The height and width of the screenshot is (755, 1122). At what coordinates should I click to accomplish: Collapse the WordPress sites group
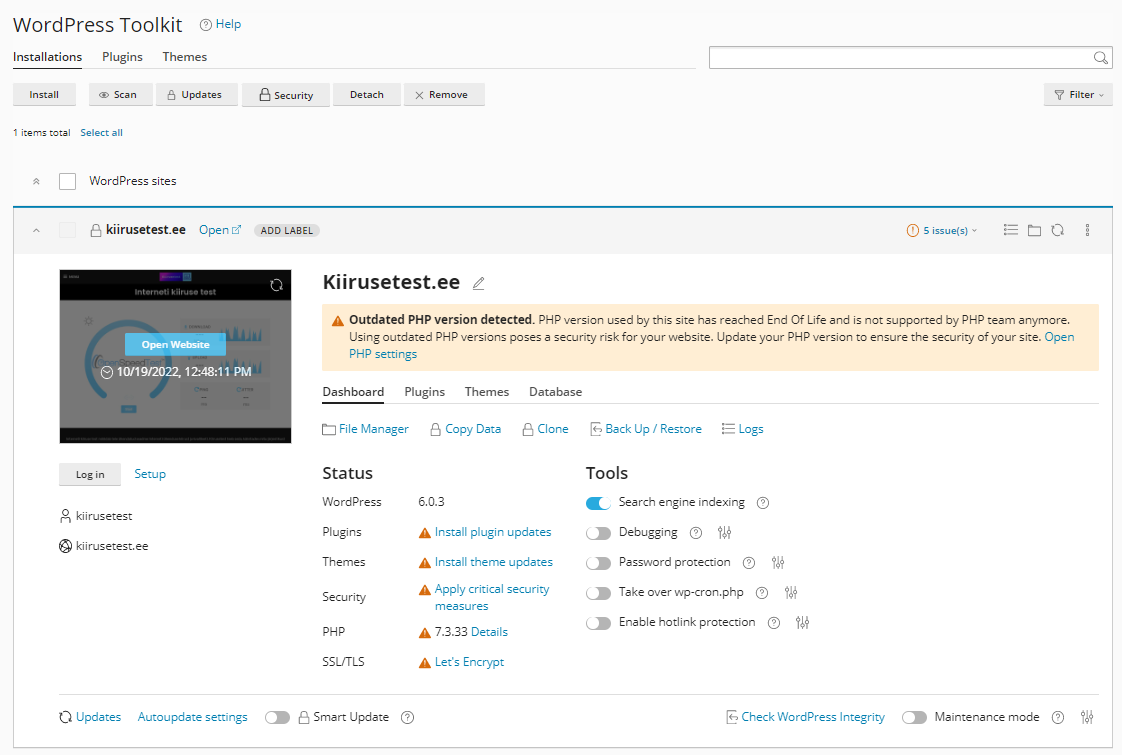tap(36, 181)
